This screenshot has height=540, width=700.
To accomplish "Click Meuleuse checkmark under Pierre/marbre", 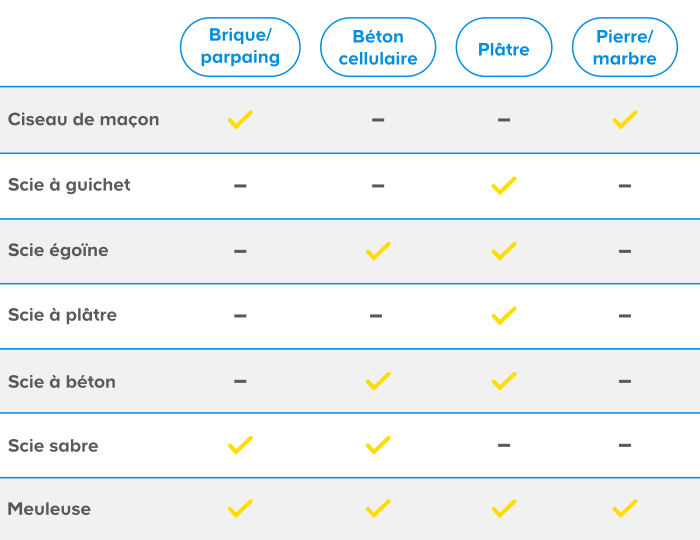I will coord(625,509).
